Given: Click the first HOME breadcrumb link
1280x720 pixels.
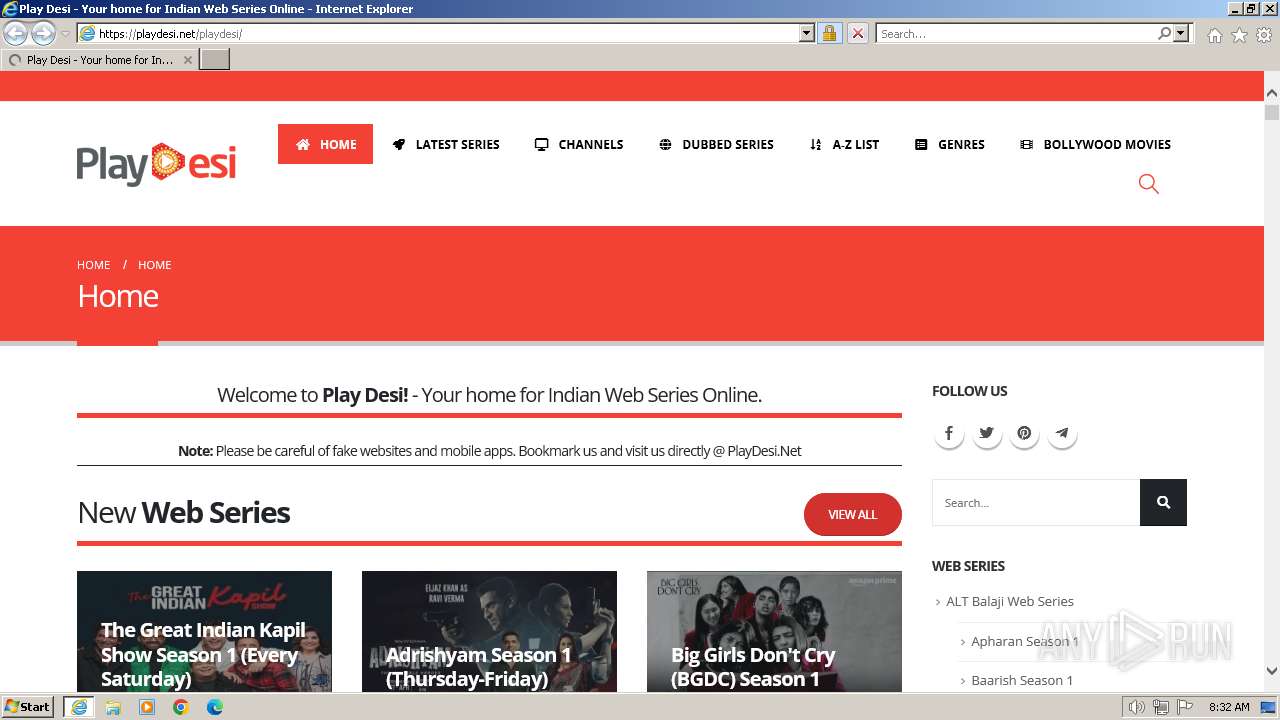Looking at the screenshot, I should pos(94,265).
